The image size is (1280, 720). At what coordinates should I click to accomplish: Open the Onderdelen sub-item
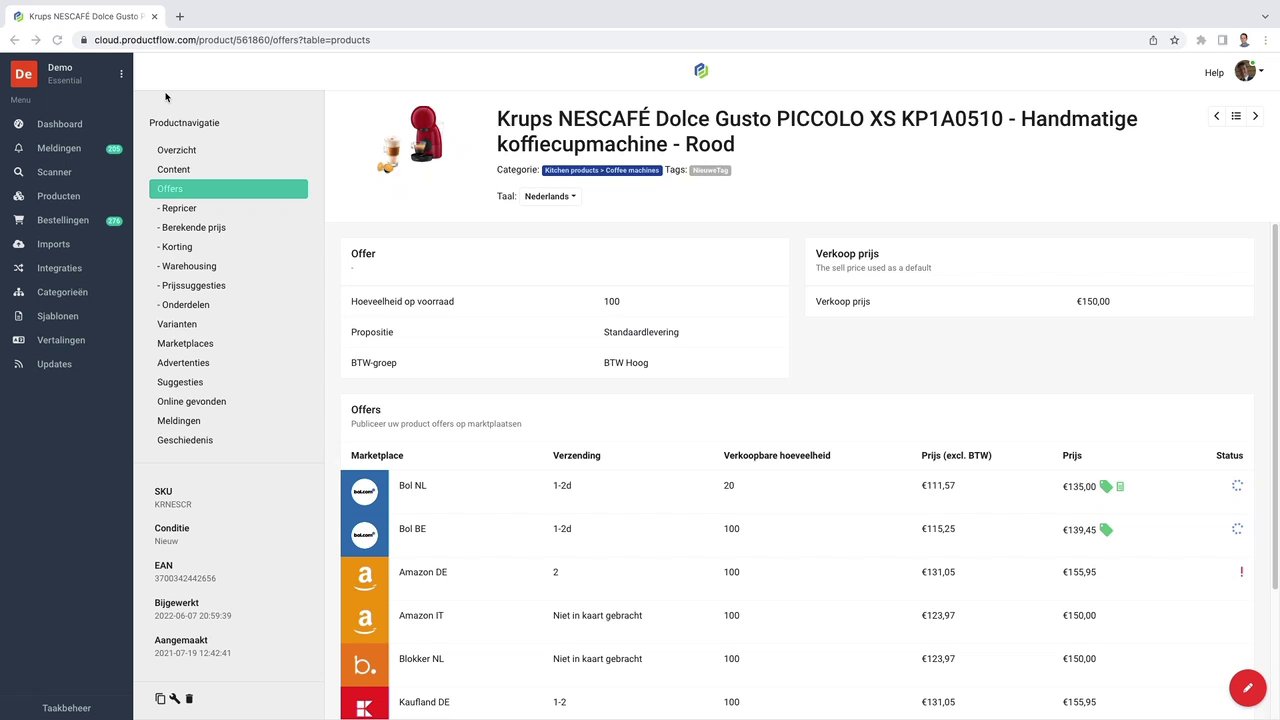pyautogui.click(x=183, y=305)
